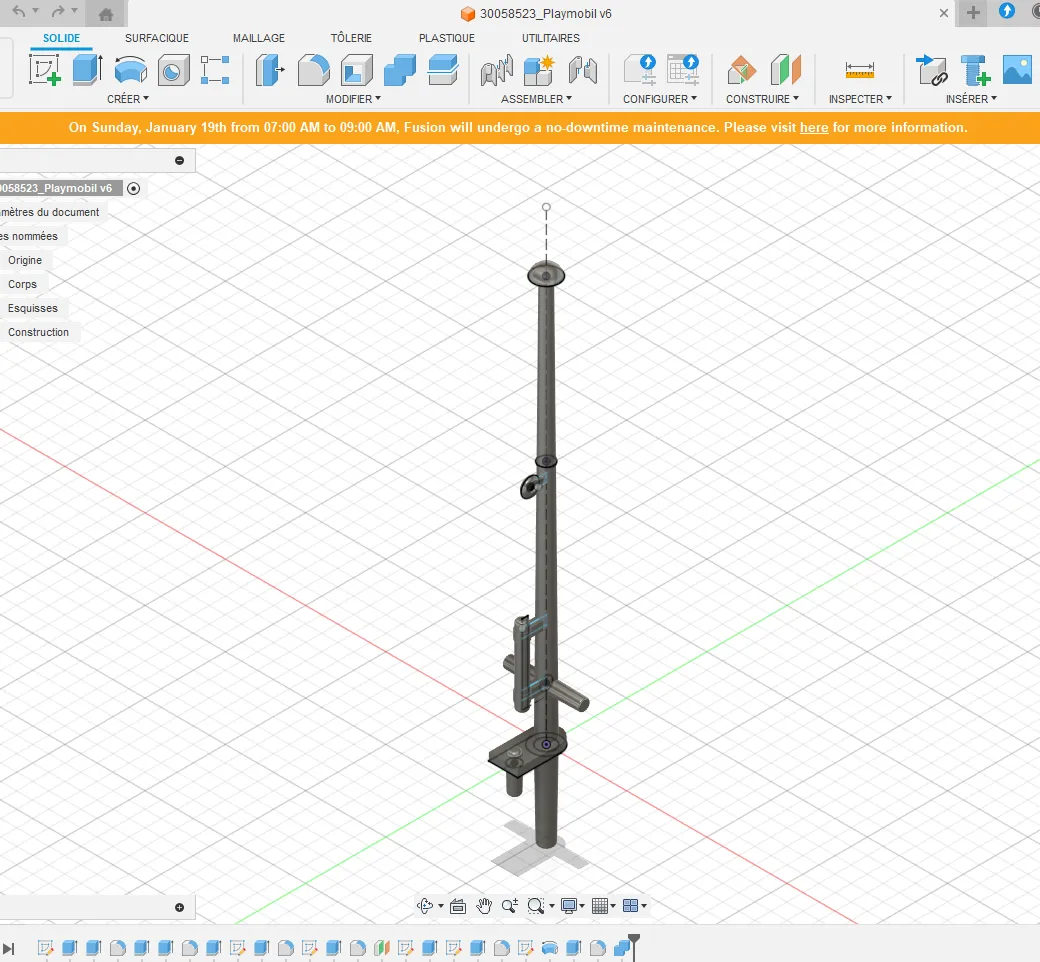Screen dimensions: 1040x962
Task: Choose the Hole tool icon
Action: [173, 70]
